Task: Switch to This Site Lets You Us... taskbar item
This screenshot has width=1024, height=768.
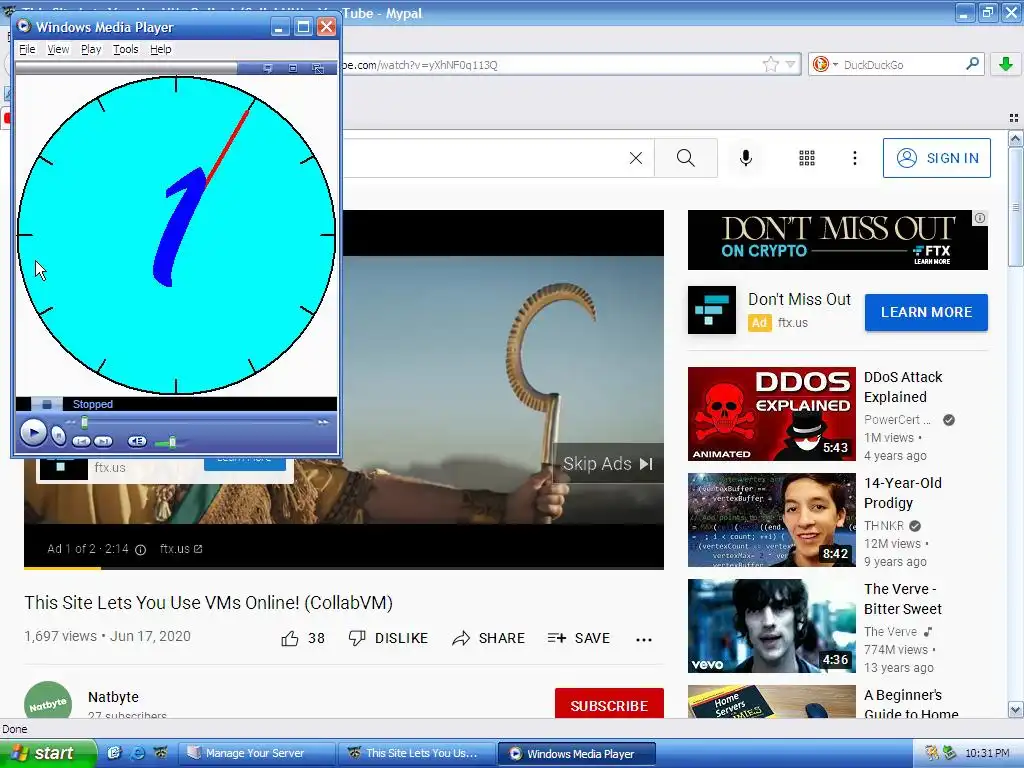Action: pyautogui.click(x=415, y=753)
